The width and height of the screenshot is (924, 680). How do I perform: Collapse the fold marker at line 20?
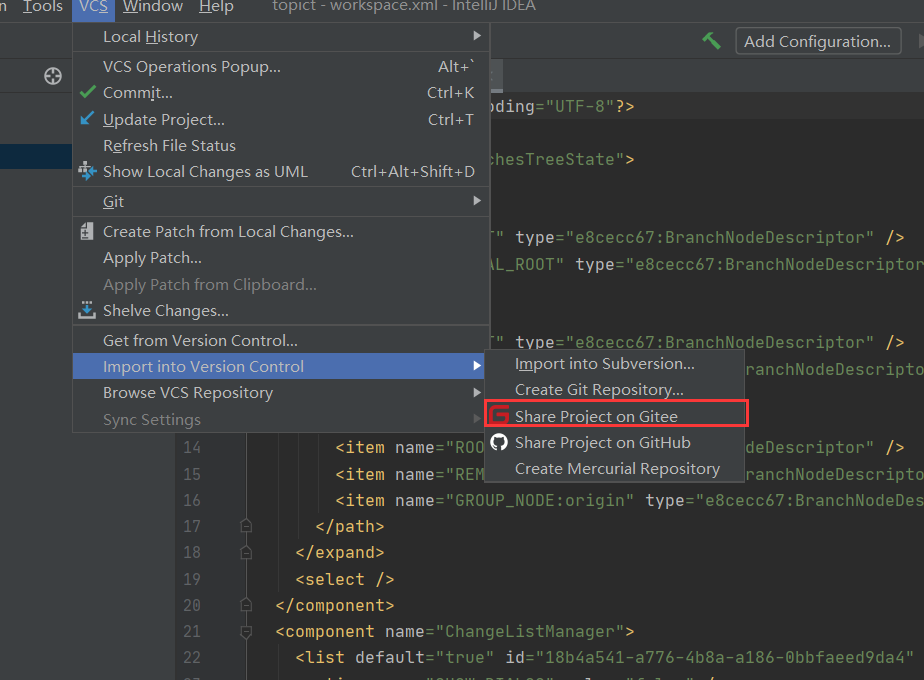click(x=246, y=605)
